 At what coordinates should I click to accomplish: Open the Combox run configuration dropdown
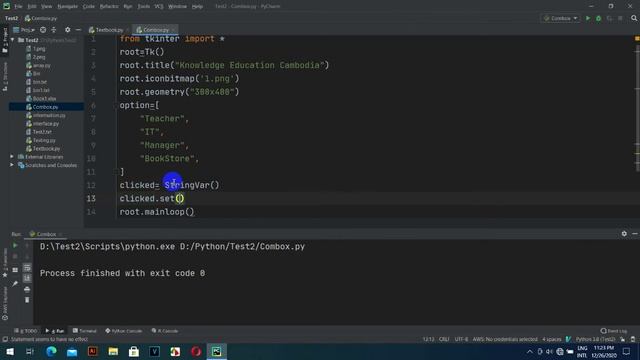[x=560, y=18]
